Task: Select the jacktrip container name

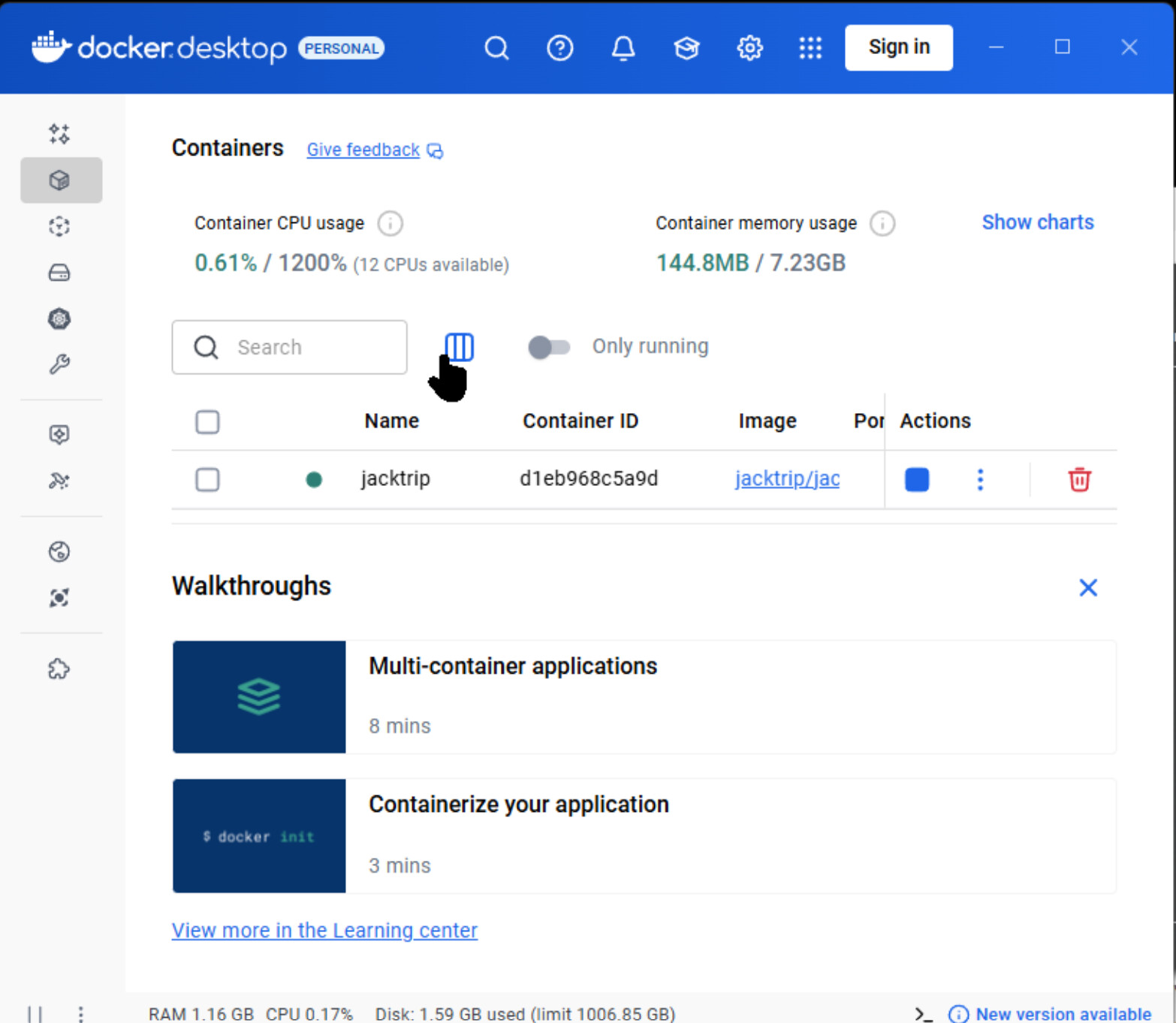Action: pyautogui.click(x=396, y=478)
